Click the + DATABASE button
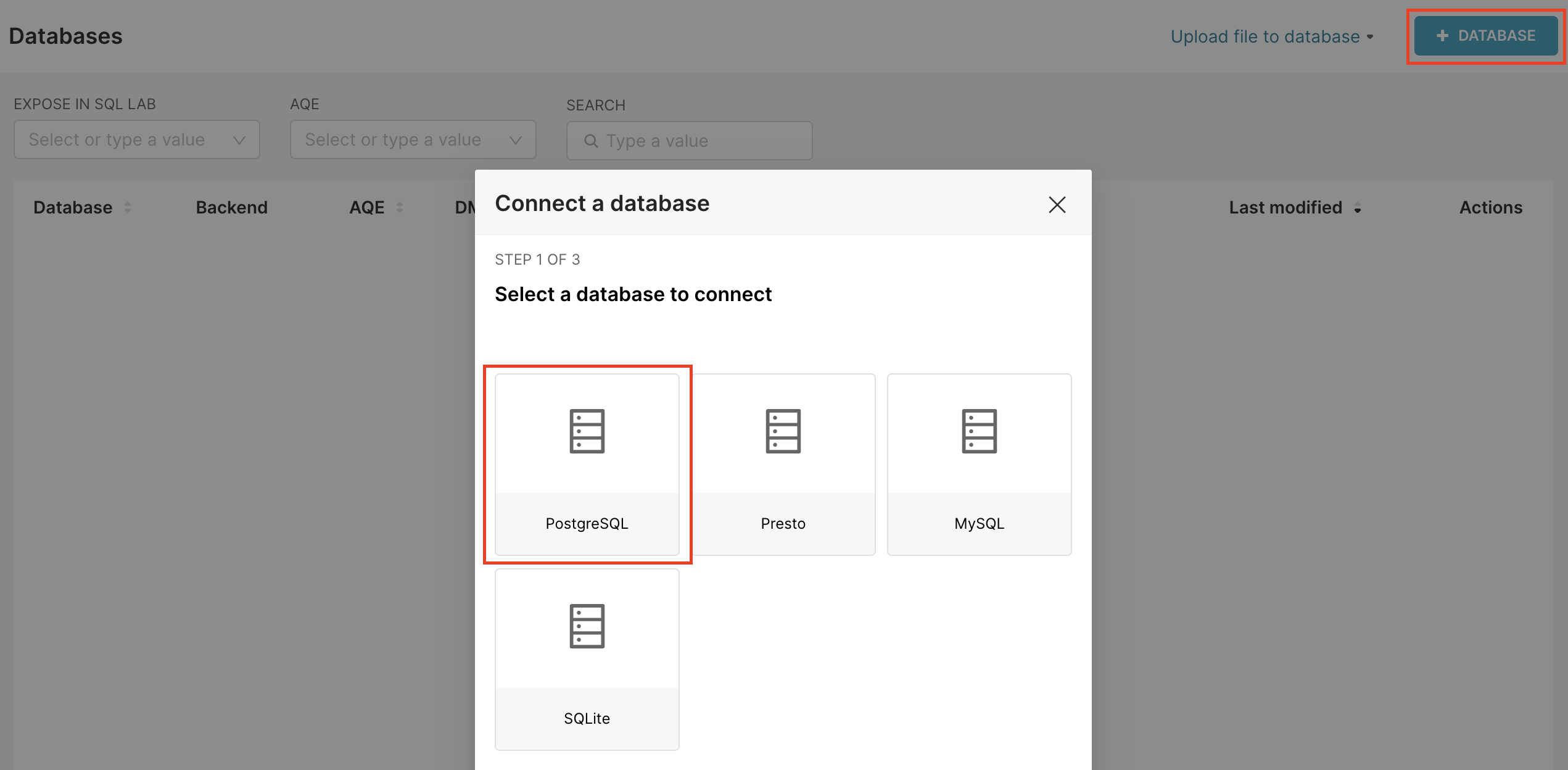 [x=1486, y=36]
